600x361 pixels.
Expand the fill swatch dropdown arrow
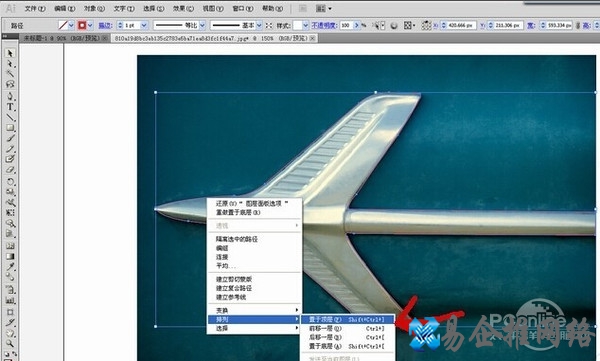pos(71,26)
